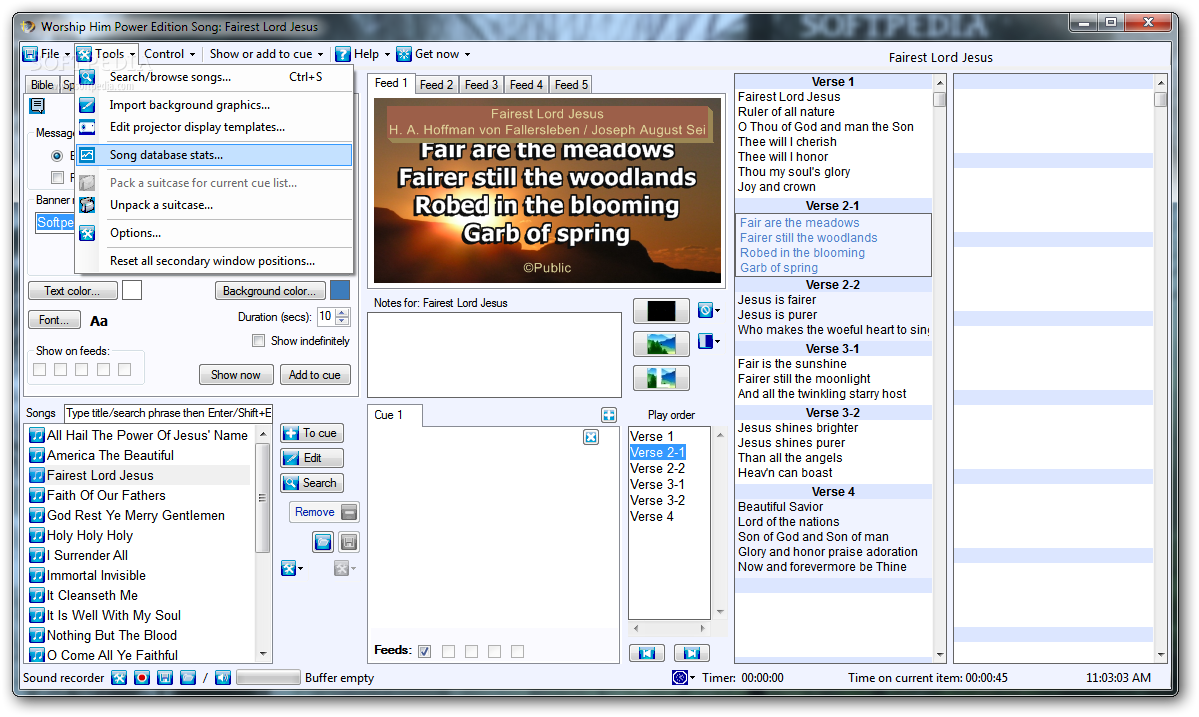Click the Remove button's minus icon
This screenshot has width=1199, height=717.
(x=349, y=512)
